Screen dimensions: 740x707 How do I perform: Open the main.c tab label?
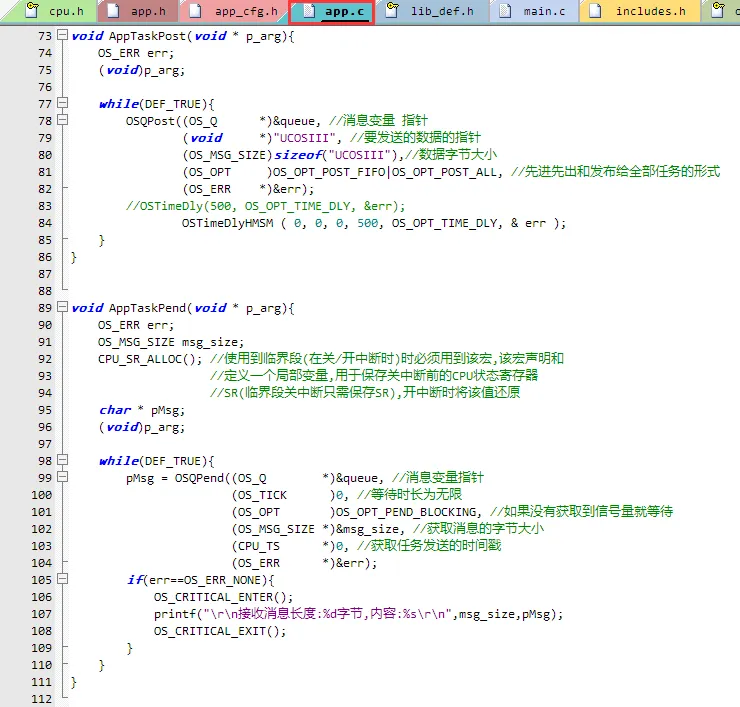point(544,12)
